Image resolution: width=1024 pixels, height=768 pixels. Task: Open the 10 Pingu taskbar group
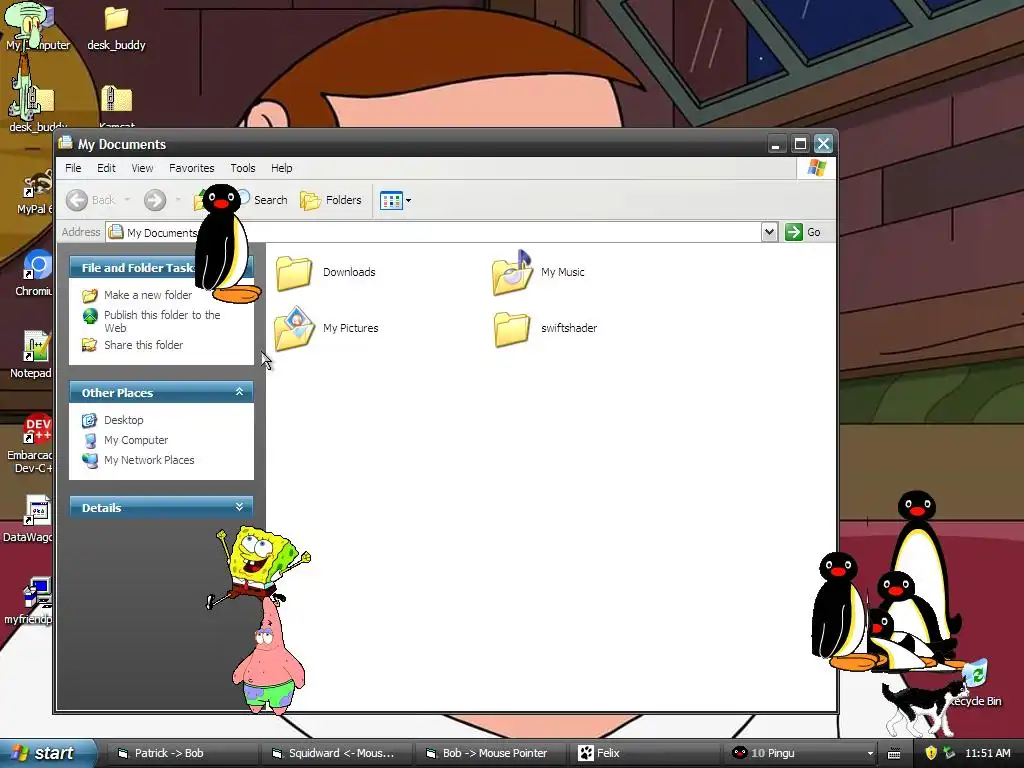pos(799,753)
